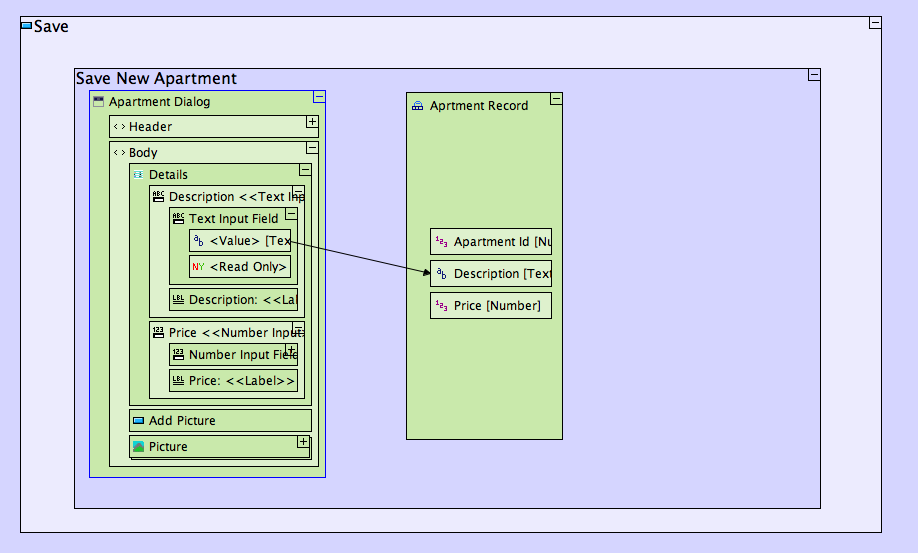Click the Aprtment Record entity icon
Image resolution: width=918 pixels, height=553 pixels.
[x=417, y=106]
